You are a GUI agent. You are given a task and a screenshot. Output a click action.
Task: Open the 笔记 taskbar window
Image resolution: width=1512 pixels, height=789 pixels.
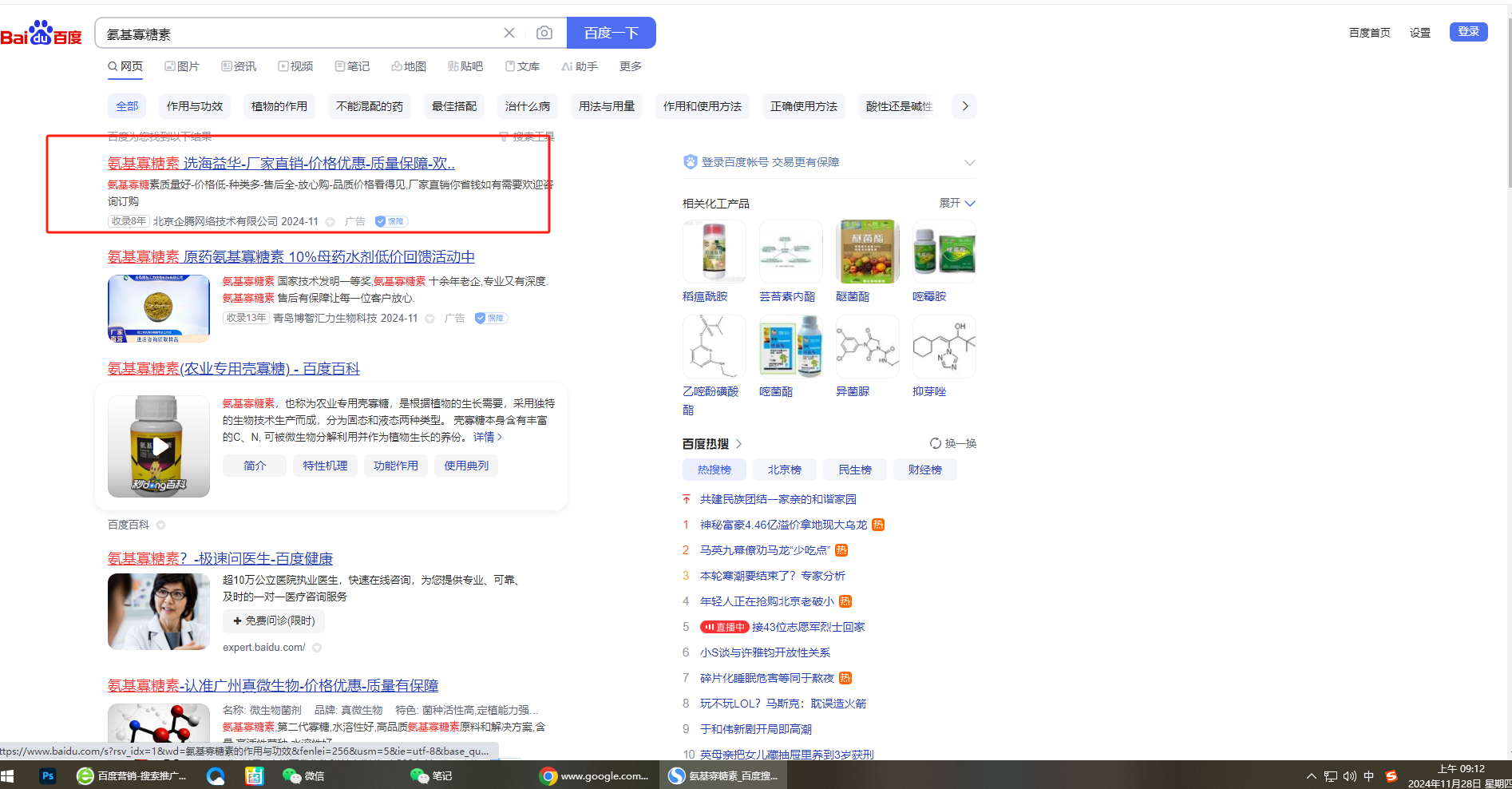coord(431,775)
